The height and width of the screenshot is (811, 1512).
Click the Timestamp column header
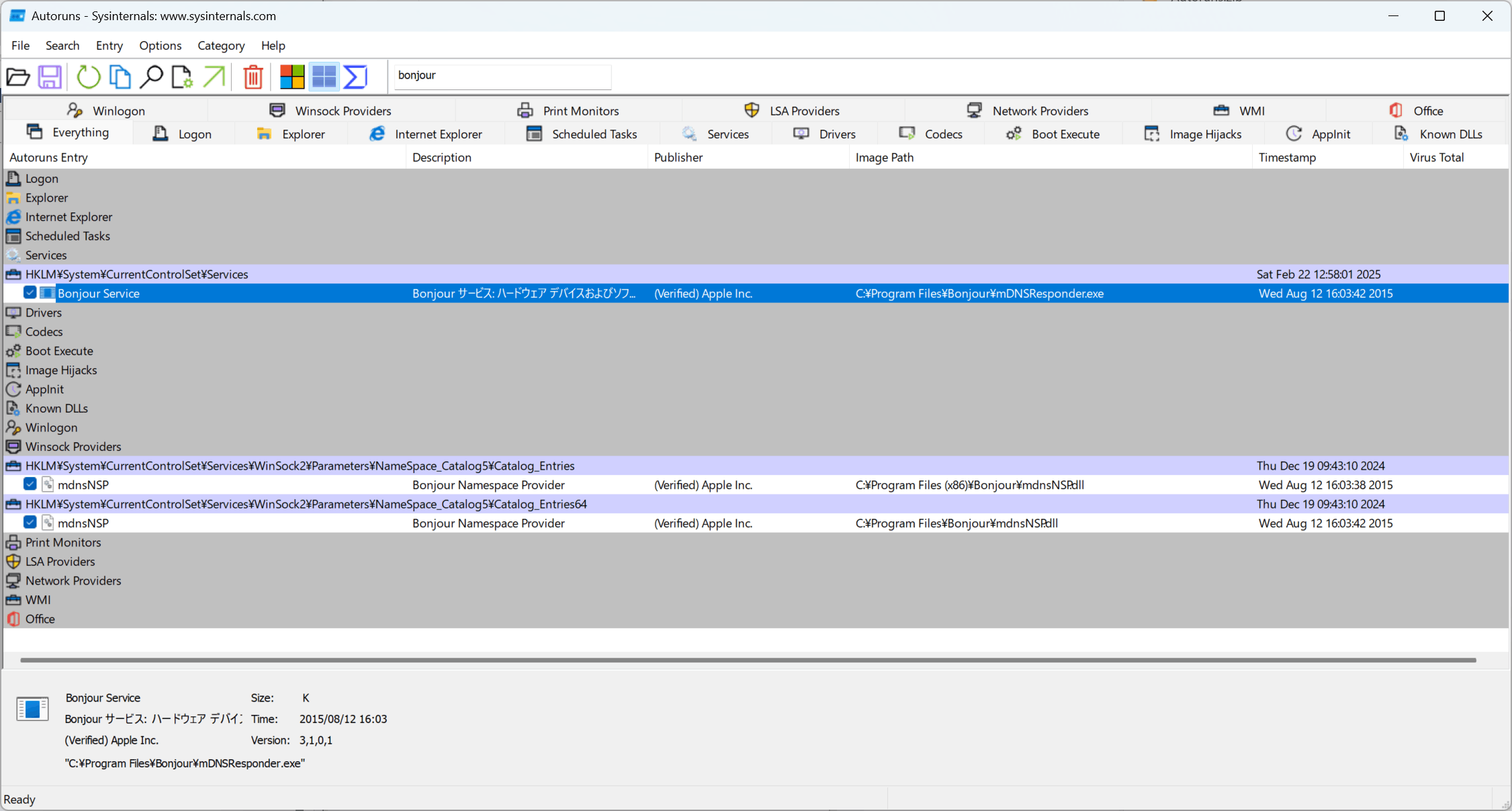pos(1286,157)
